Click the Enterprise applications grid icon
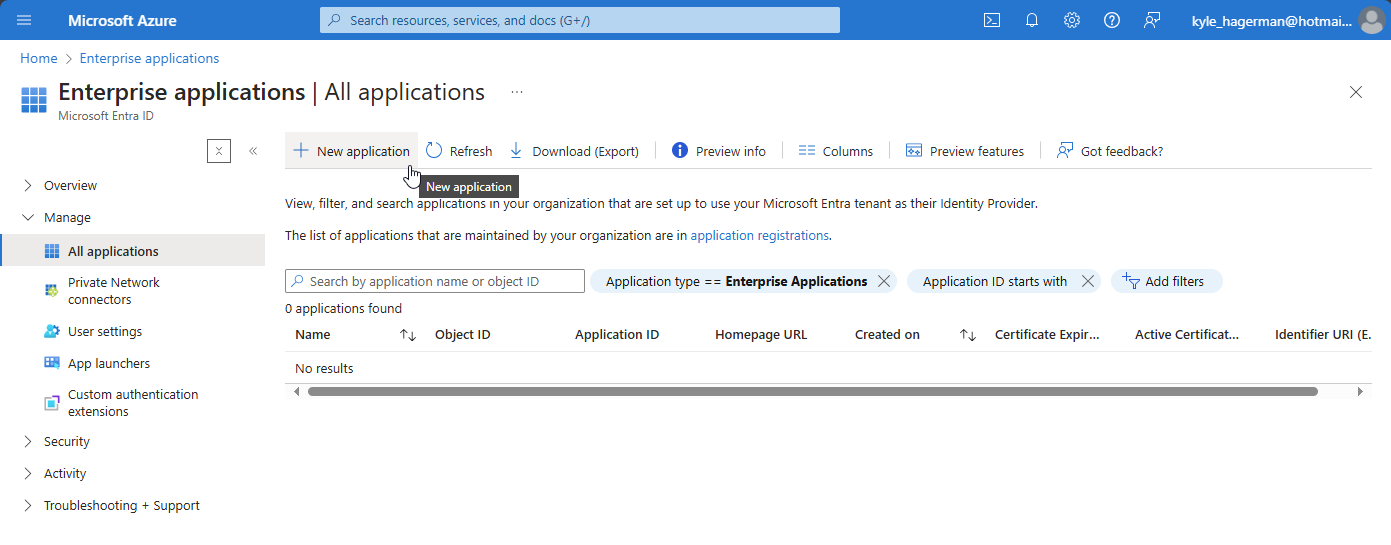 point(34,100)
